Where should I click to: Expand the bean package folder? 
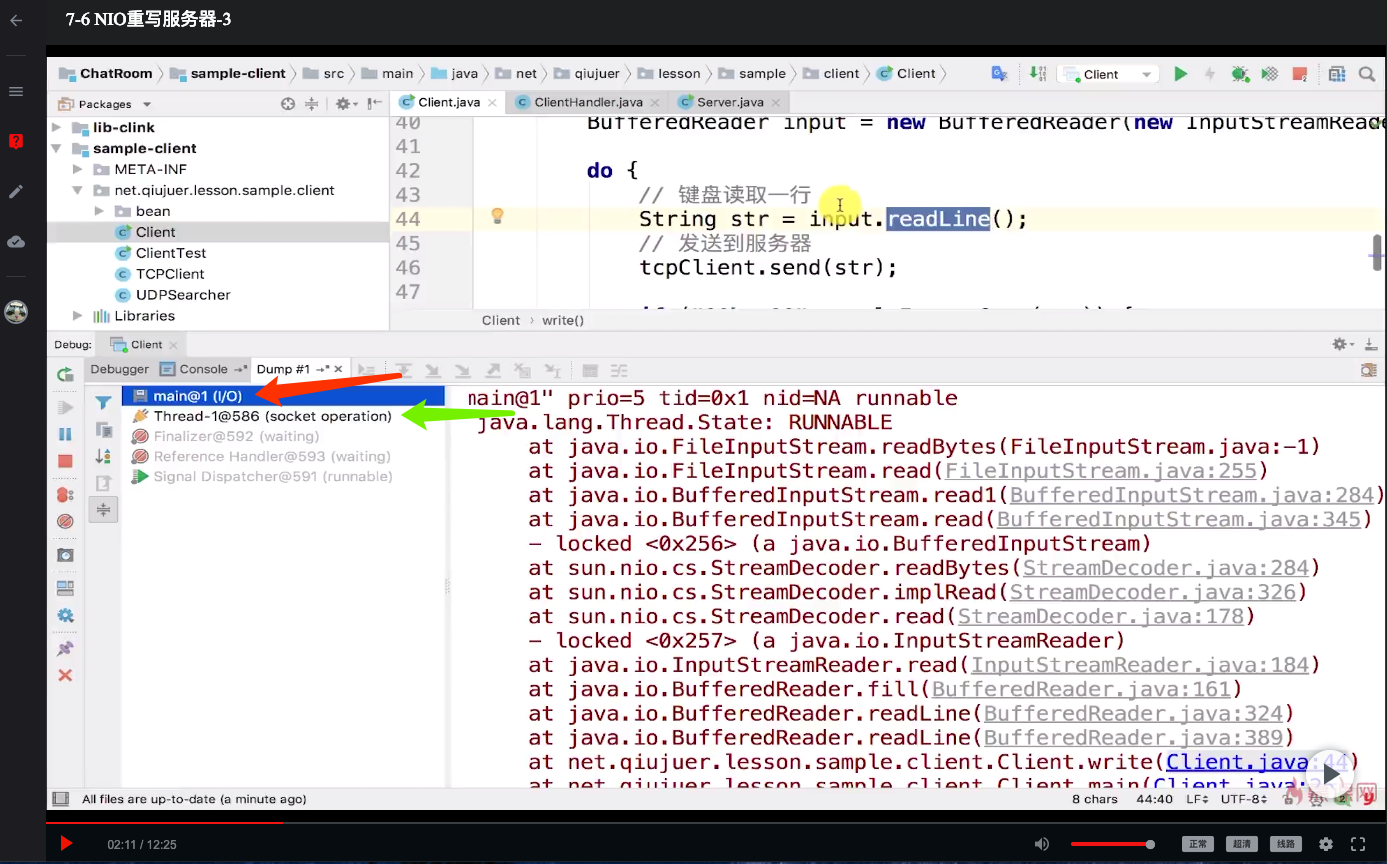tap(99, 212)
